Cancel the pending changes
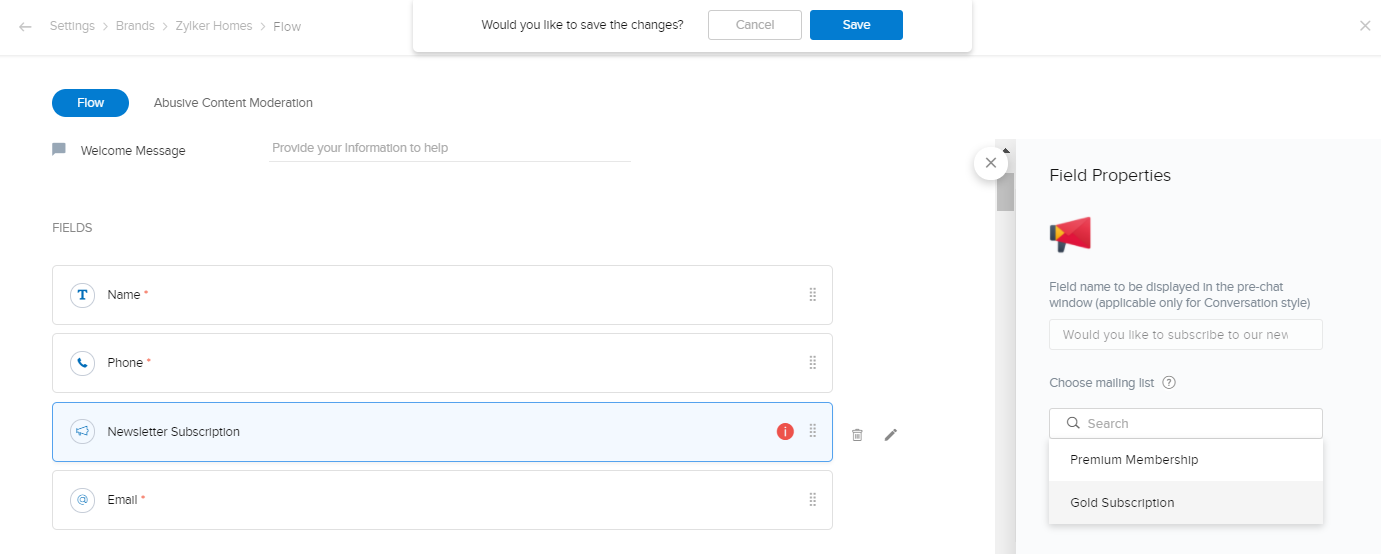1381x554 pixels. 754,25
